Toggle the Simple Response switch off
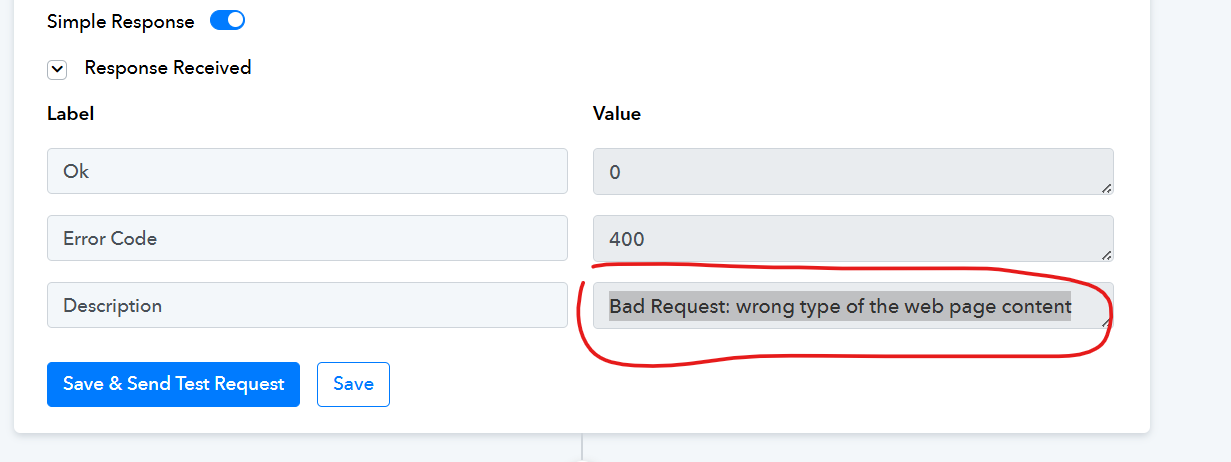The width and height of the screenshot is (1231, 462). click(x=227, y=21)
